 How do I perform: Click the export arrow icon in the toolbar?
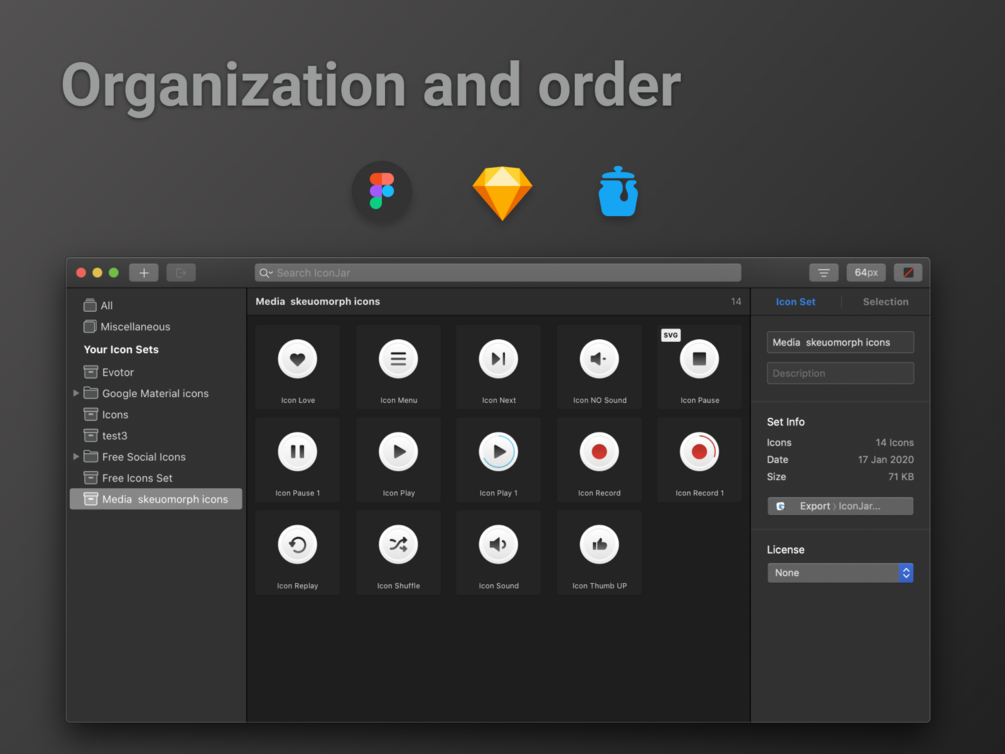click(182, 272)
